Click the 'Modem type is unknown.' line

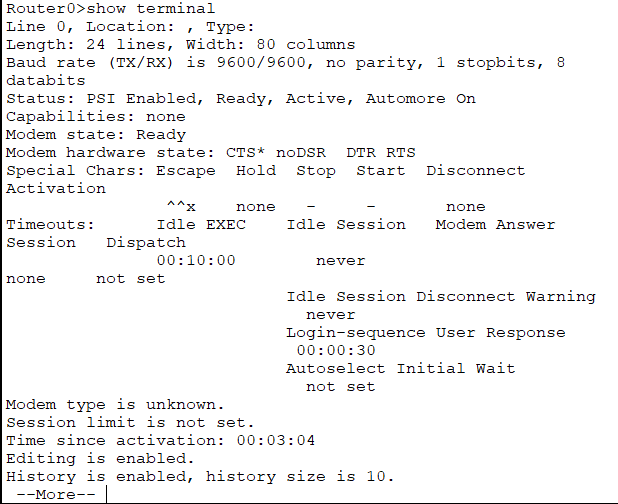115,405
